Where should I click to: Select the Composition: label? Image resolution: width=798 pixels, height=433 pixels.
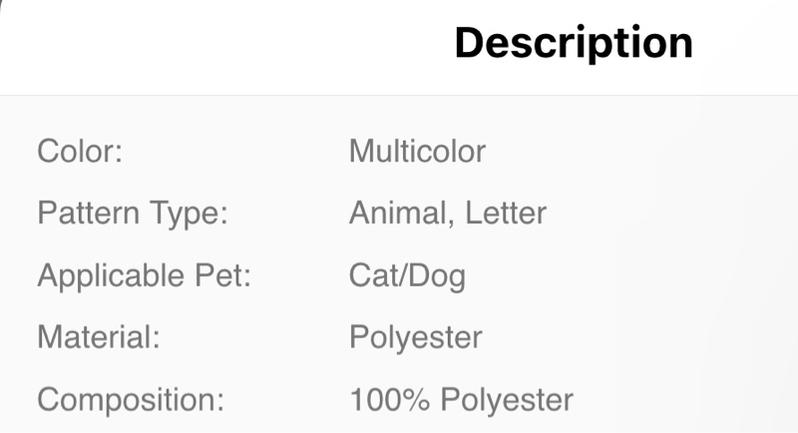(130, 400)
